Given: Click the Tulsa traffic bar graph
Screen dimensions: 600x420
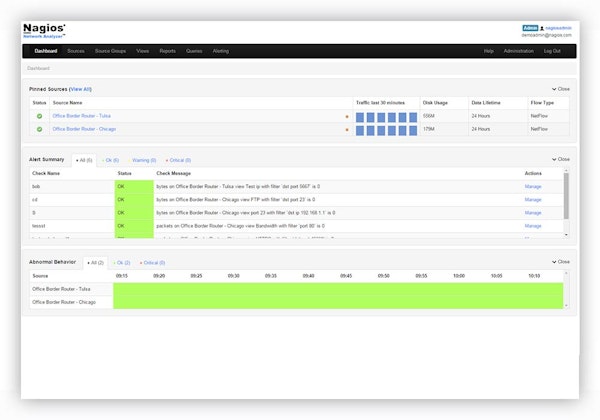Looking at the screenshot, I should click(x=385, y=116).
